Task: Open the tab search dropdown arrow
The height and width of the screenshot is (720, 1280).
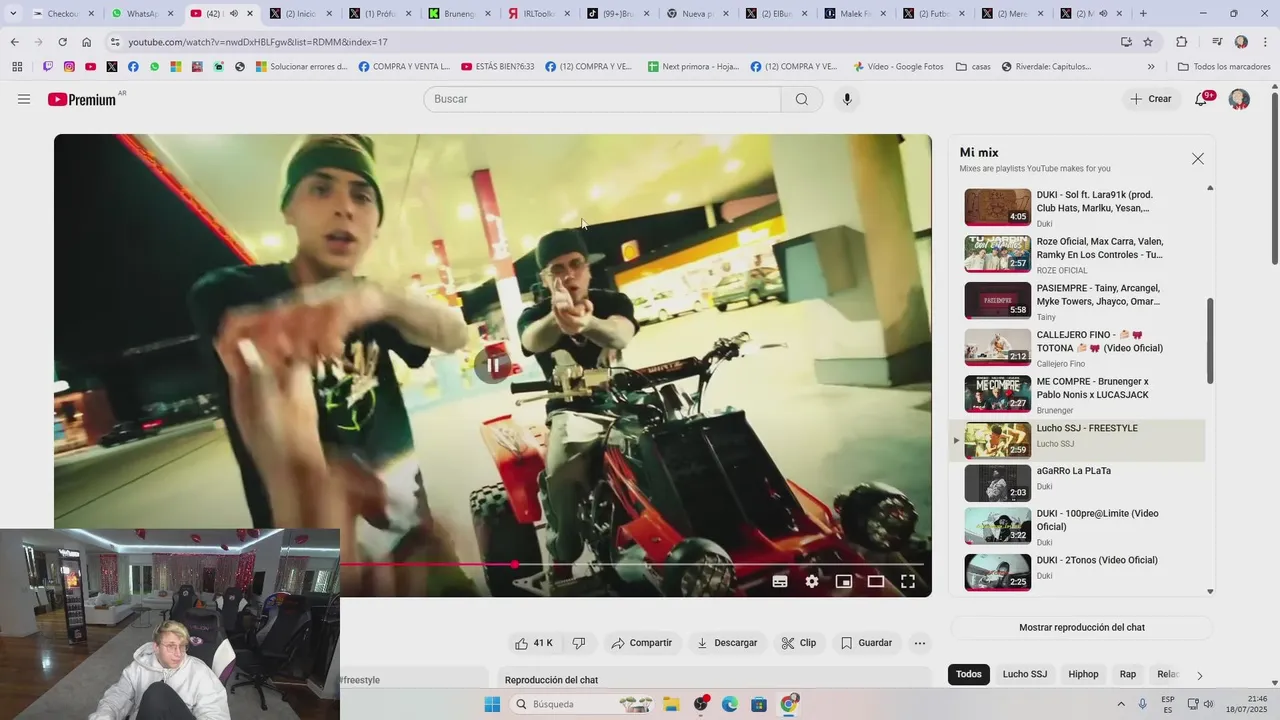Action: tap(13, 13)
